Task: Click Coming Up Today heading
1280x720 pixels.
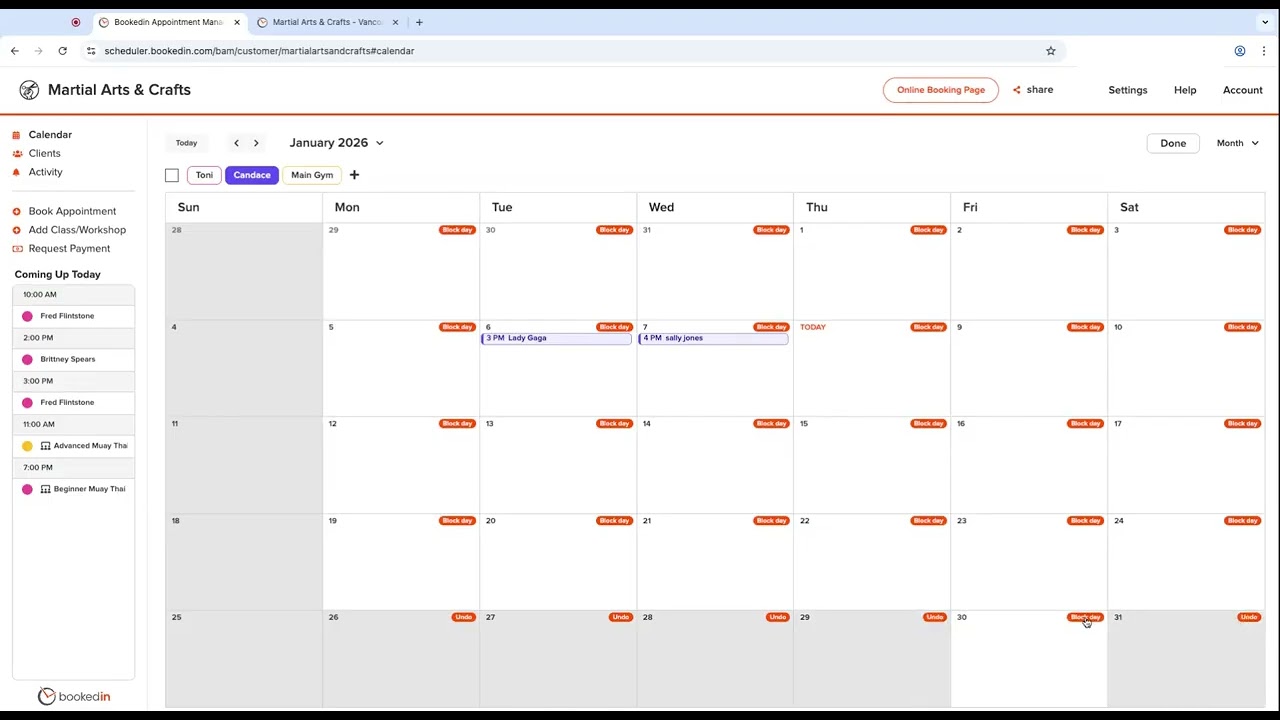Action: tap(57, 274)
